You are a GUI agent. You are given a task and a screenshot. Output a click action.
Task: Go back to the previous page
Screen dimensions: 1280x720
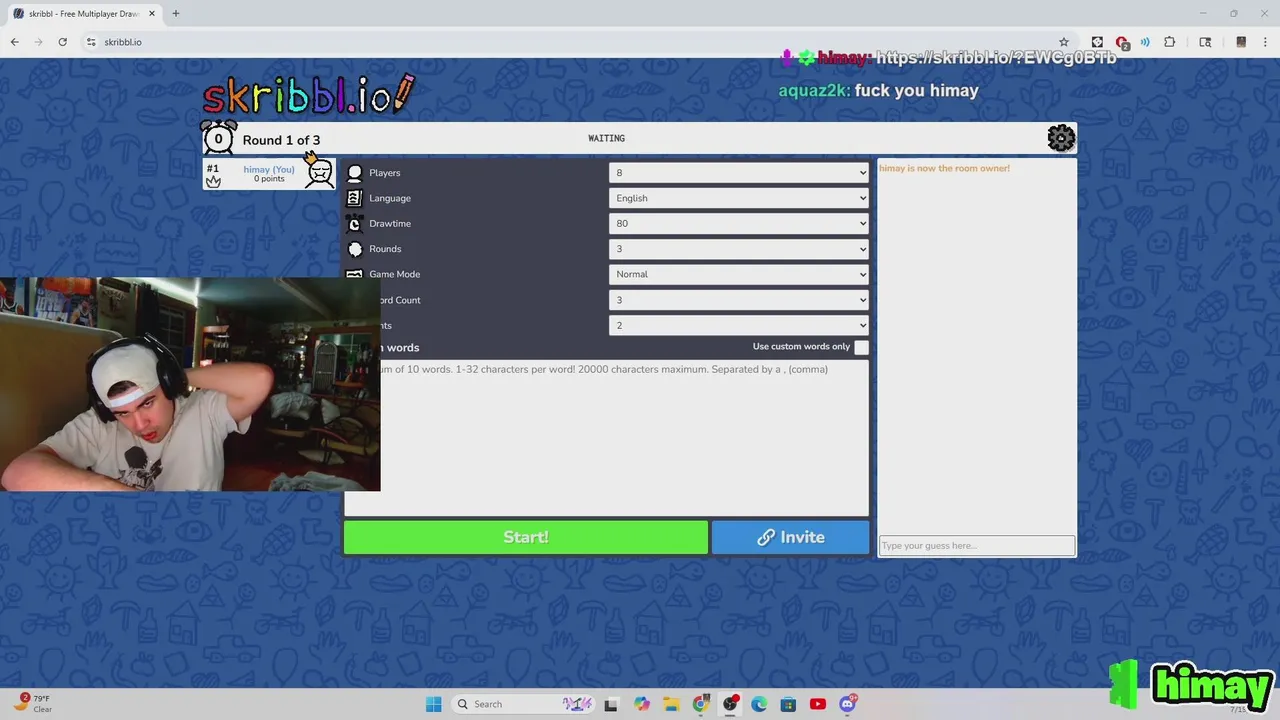point(14,42)
